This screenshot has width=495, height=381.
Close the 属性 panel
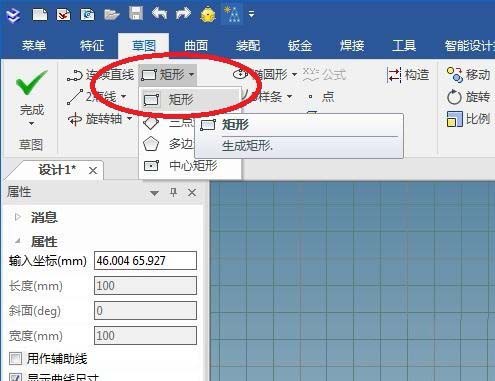coord(192,192)
